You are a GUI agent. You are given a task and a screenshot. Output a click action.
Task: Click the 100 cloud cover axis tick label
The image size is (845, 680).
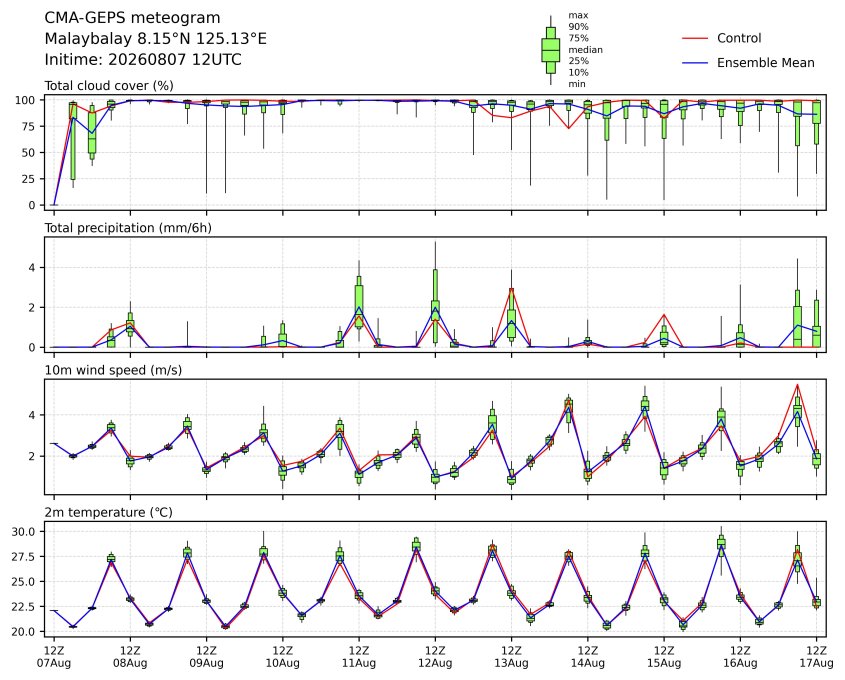click(x=25, y=100)
